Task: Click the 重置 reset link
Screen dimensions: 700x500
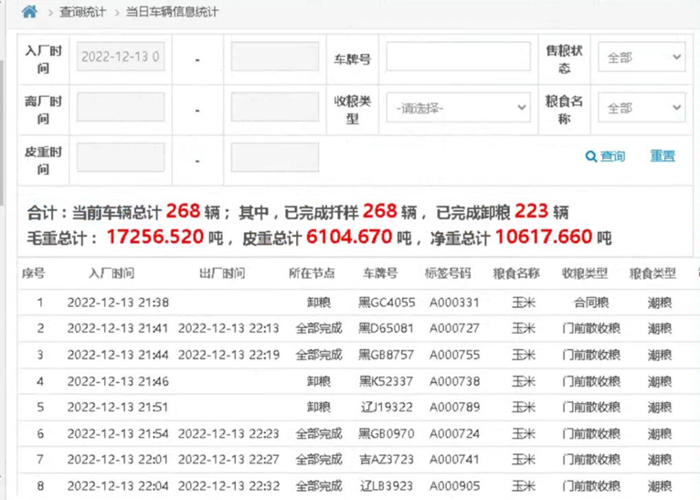Action: 662,156
